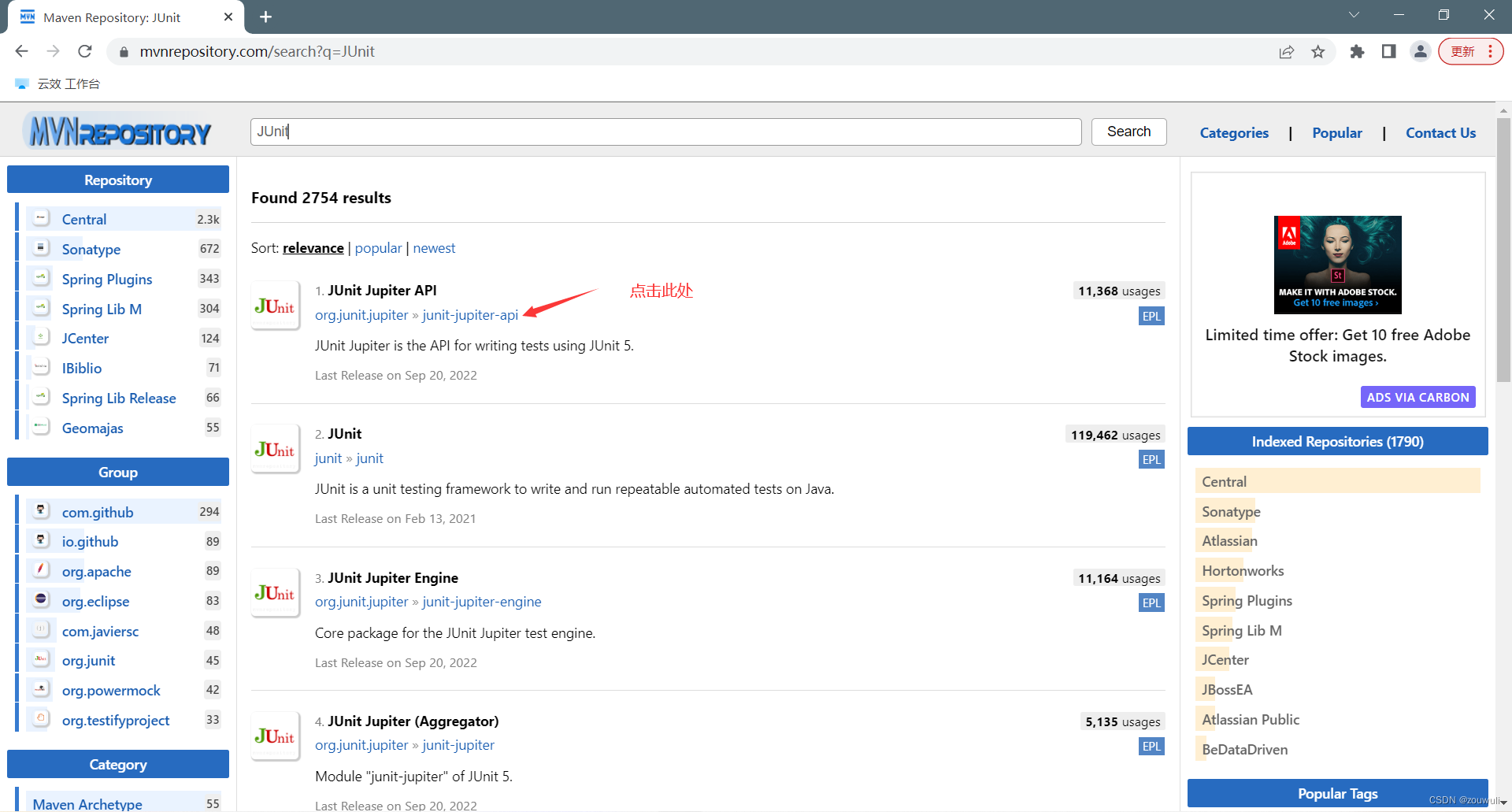Toggle the browser side panel icon
The image size is (1512, 812).
[1388, 52]
